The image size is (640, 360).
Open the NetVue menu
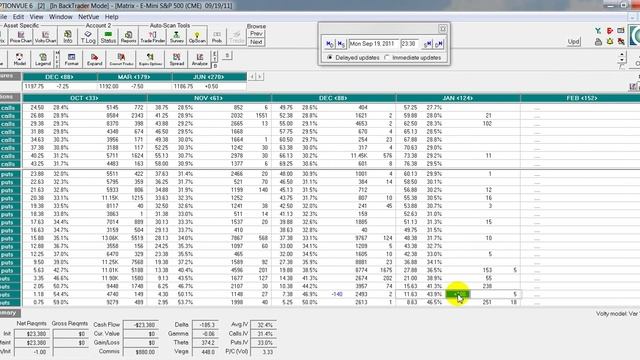pos(89,17)
